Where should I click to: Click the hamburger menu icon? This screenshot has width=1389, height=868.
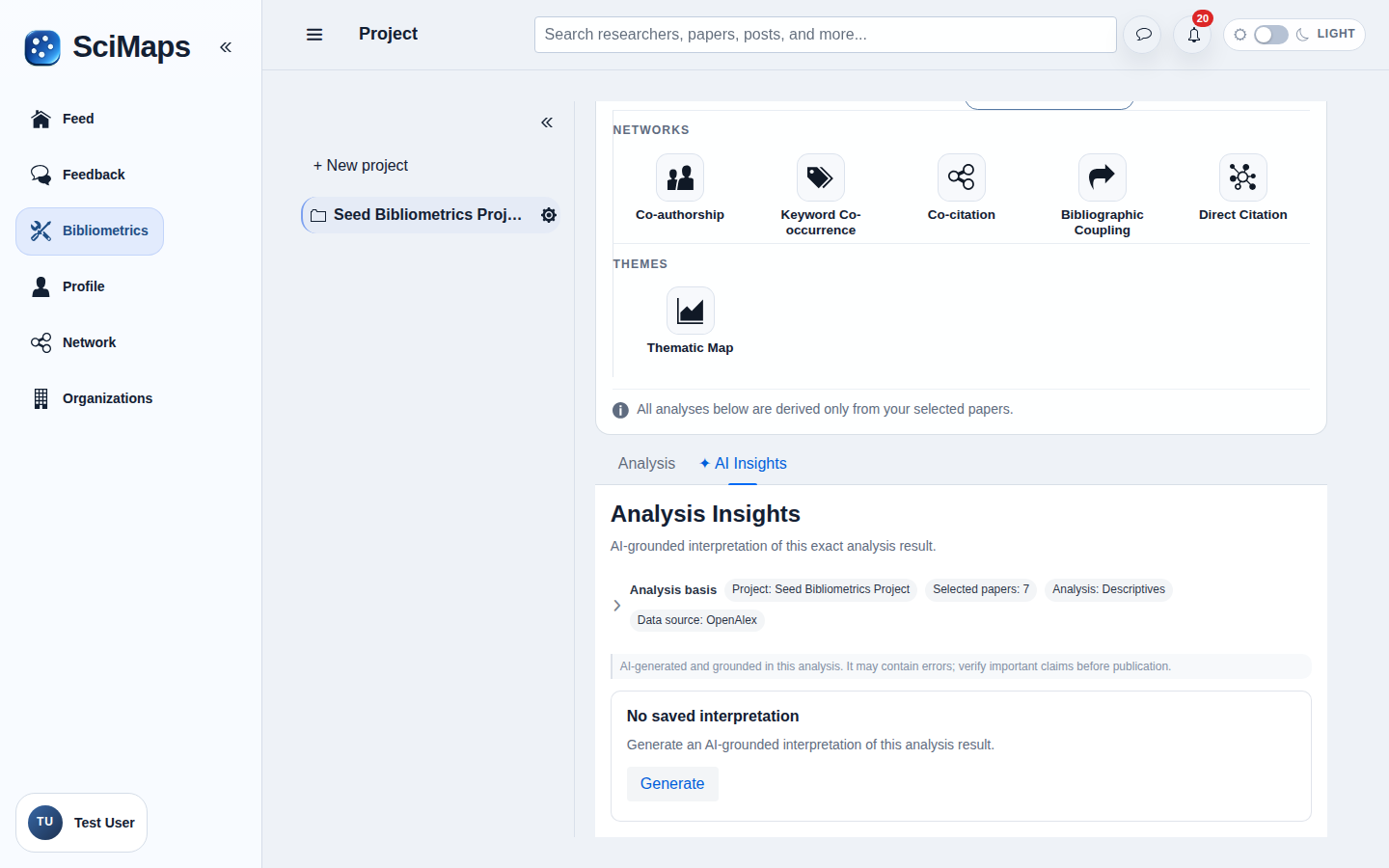pyautogui.click(x=314, y=35)
